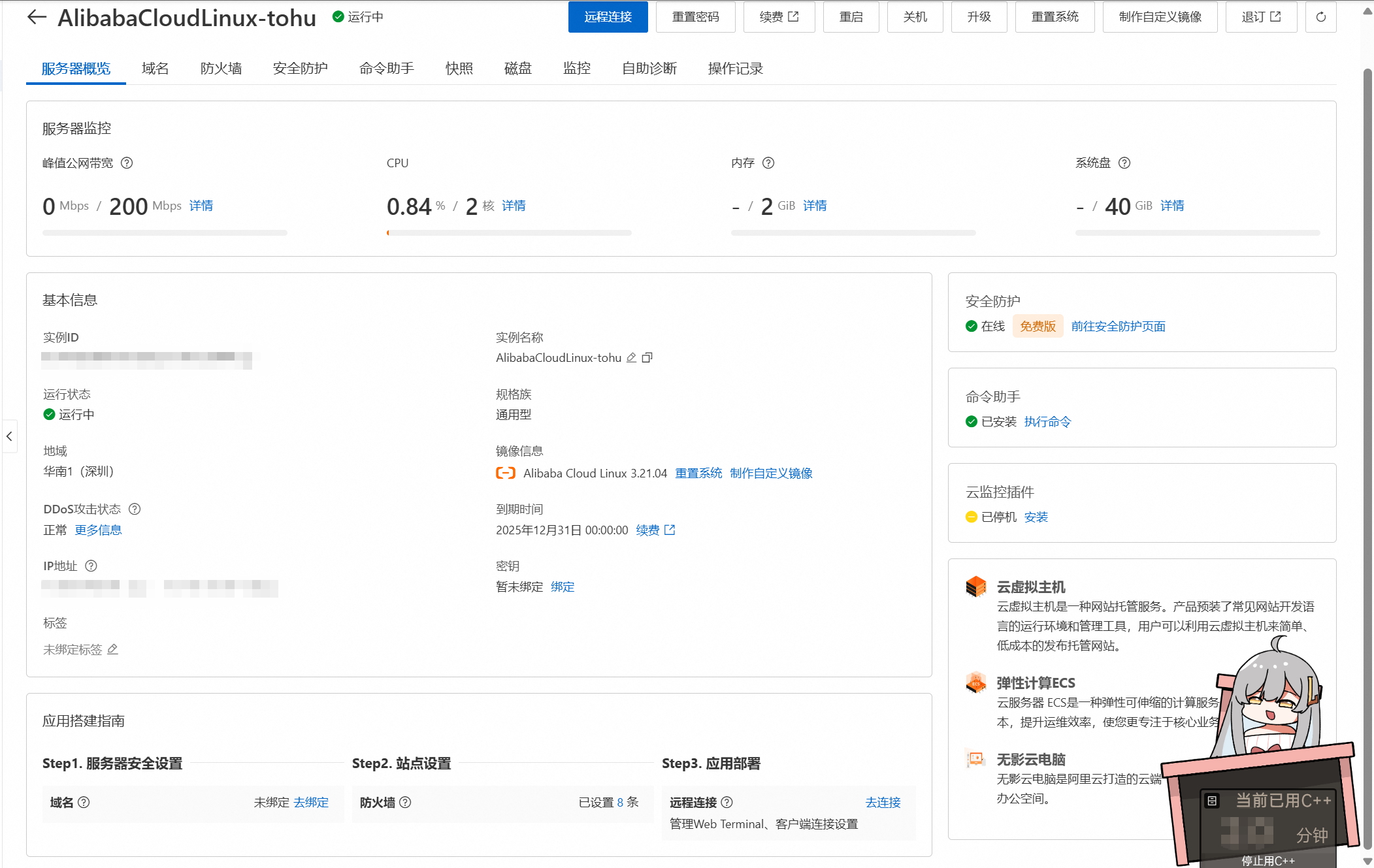
Task: Click the 弹性计算ECS product icon
Action: [x=976, y=683]
